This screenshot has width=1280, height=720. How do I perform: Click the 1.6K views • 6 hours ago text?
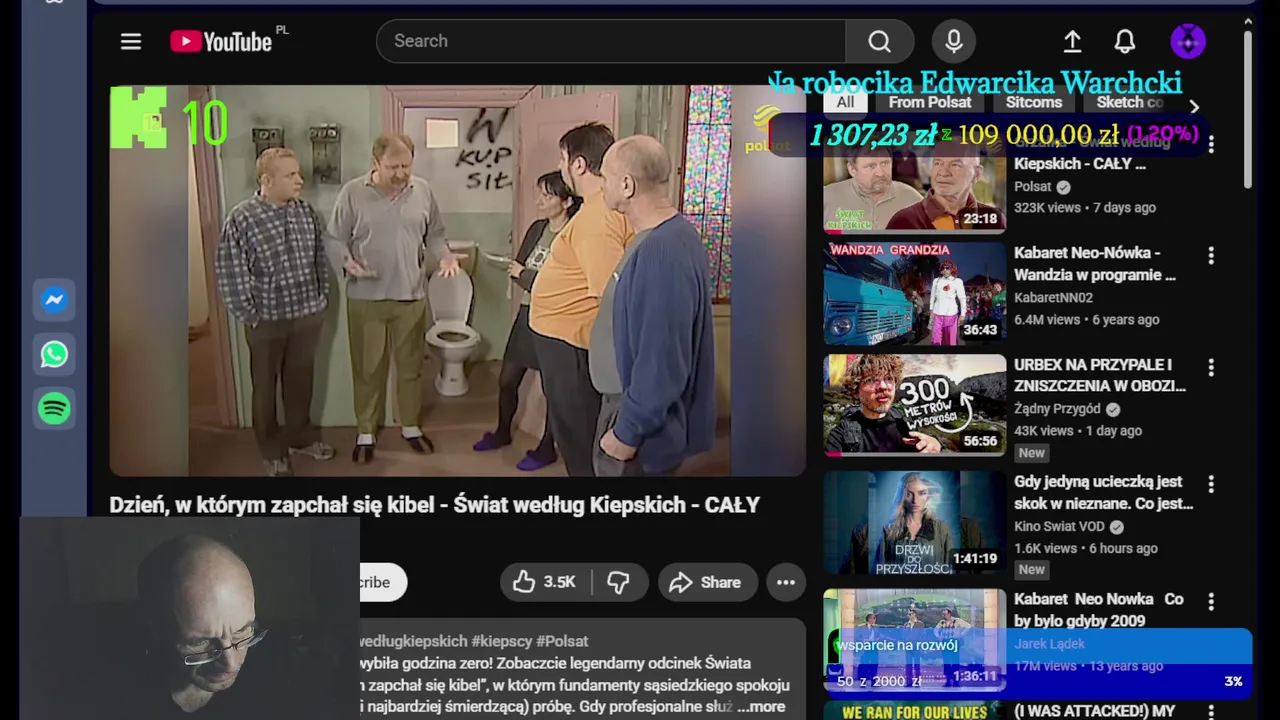coord(1086,548)
